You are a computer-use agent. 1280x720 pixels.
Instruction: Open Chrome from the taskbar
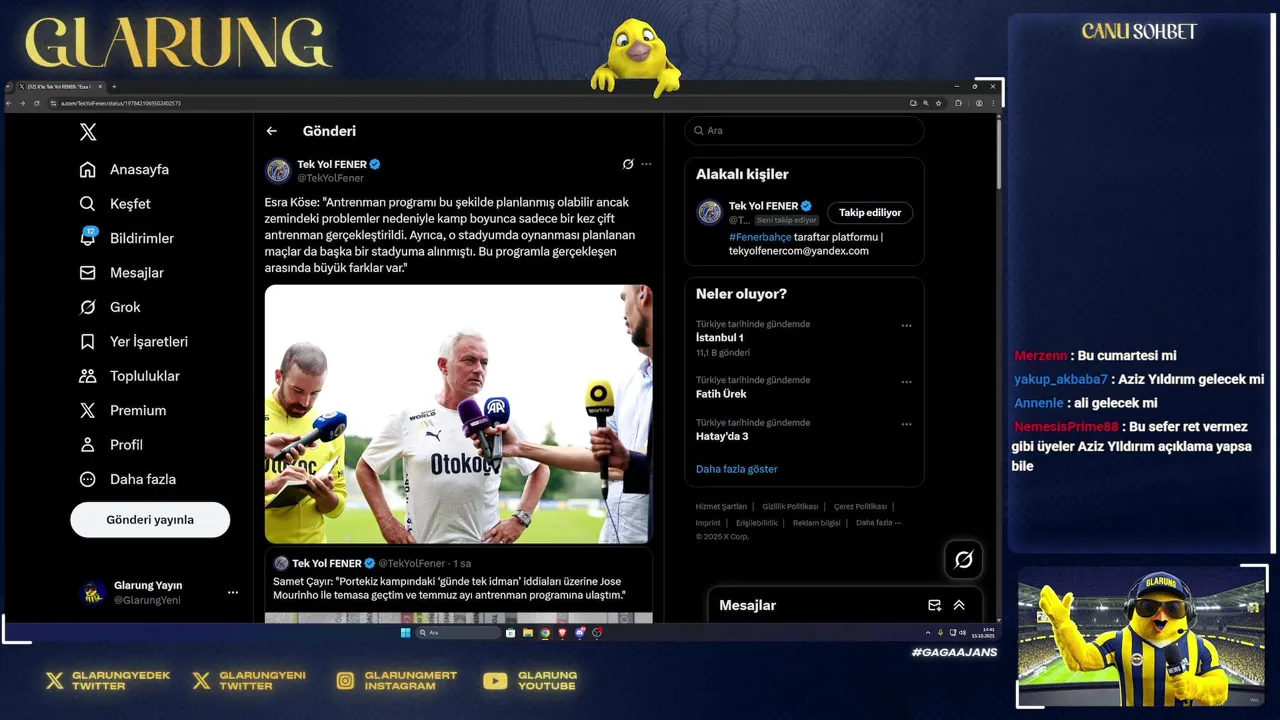click(545, 633)
